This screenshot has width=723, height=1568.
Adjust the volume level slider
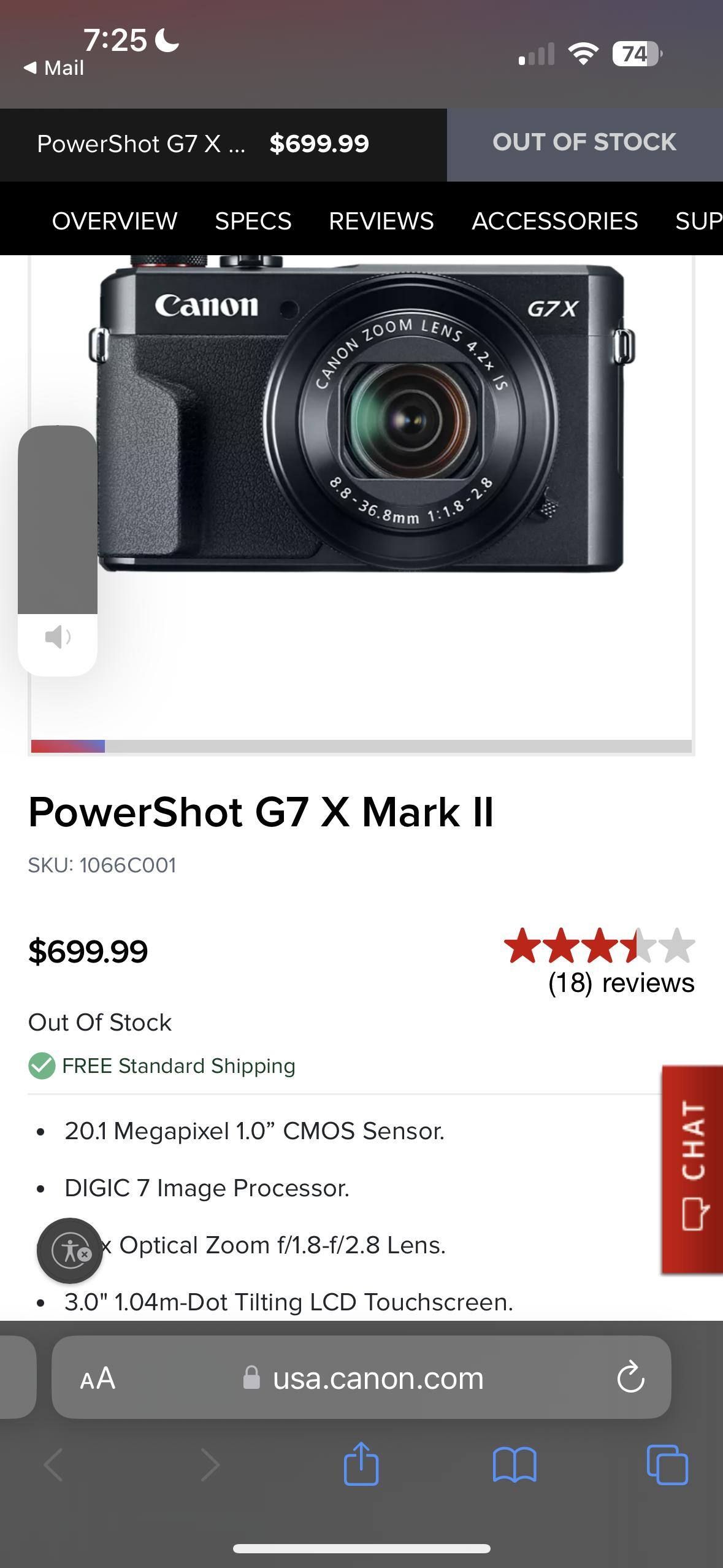coord(58,520)
